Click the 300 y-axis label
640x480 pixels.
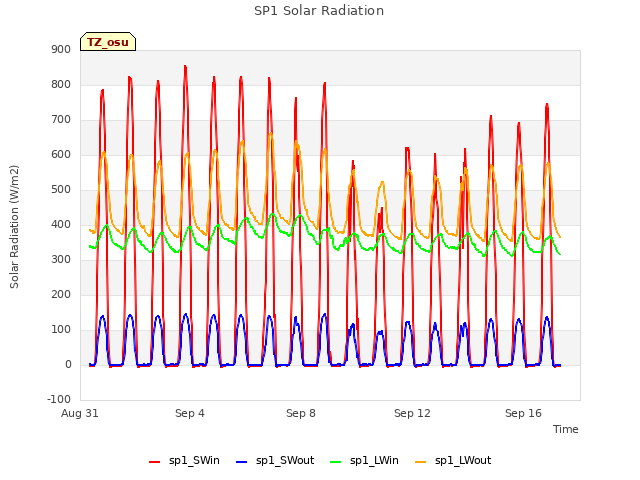(61, 260)
